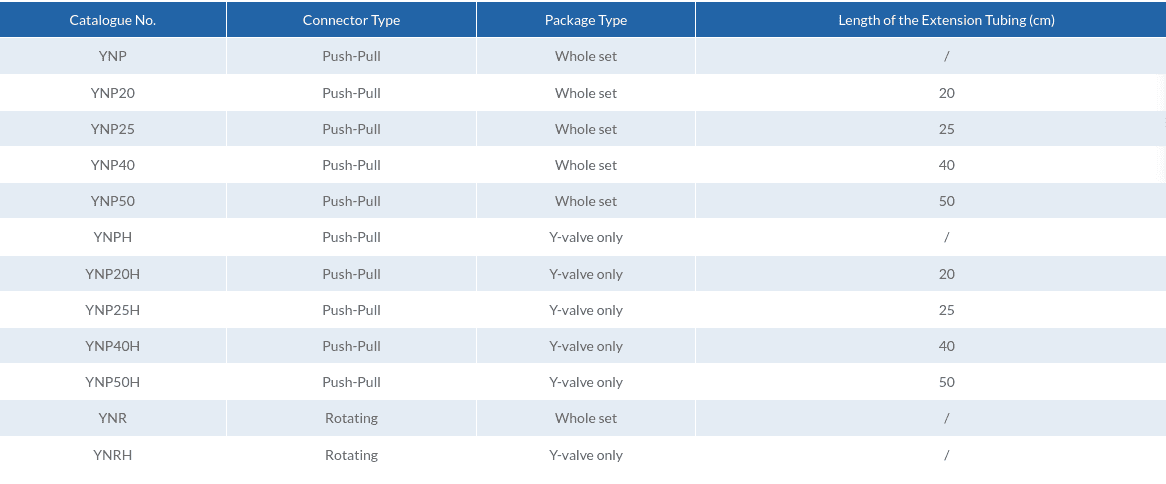Select the YNP50H catalogue entry
The image size is (1166, 484).
(x=112, y=382)
